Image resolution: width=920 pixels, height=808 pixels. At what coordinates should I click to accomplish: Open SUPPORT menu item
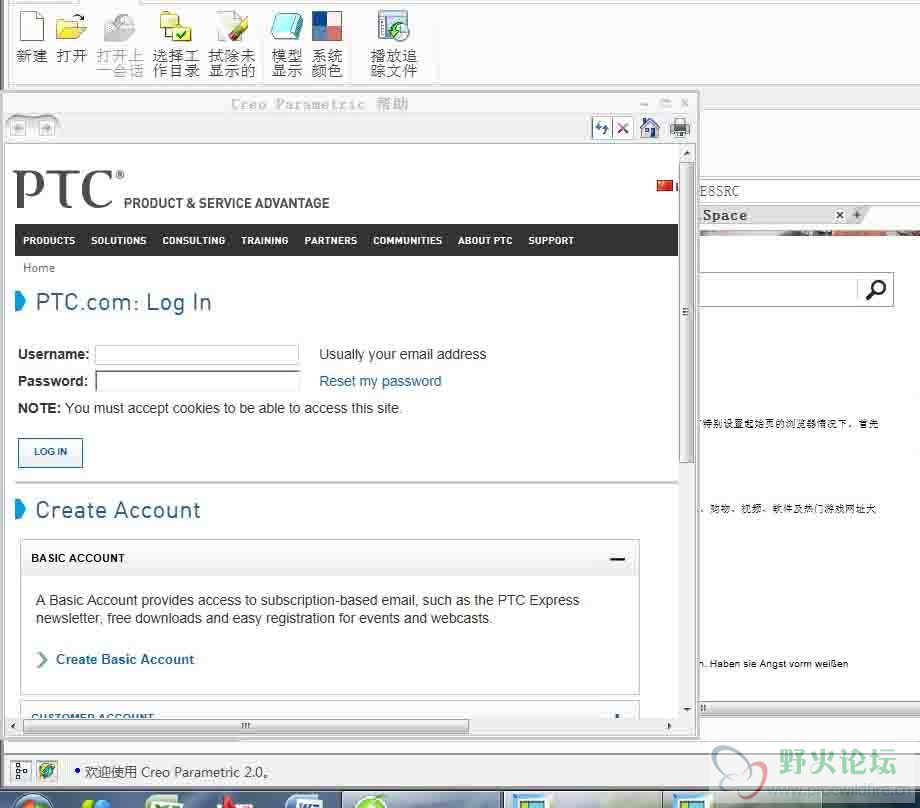(551, 241)
